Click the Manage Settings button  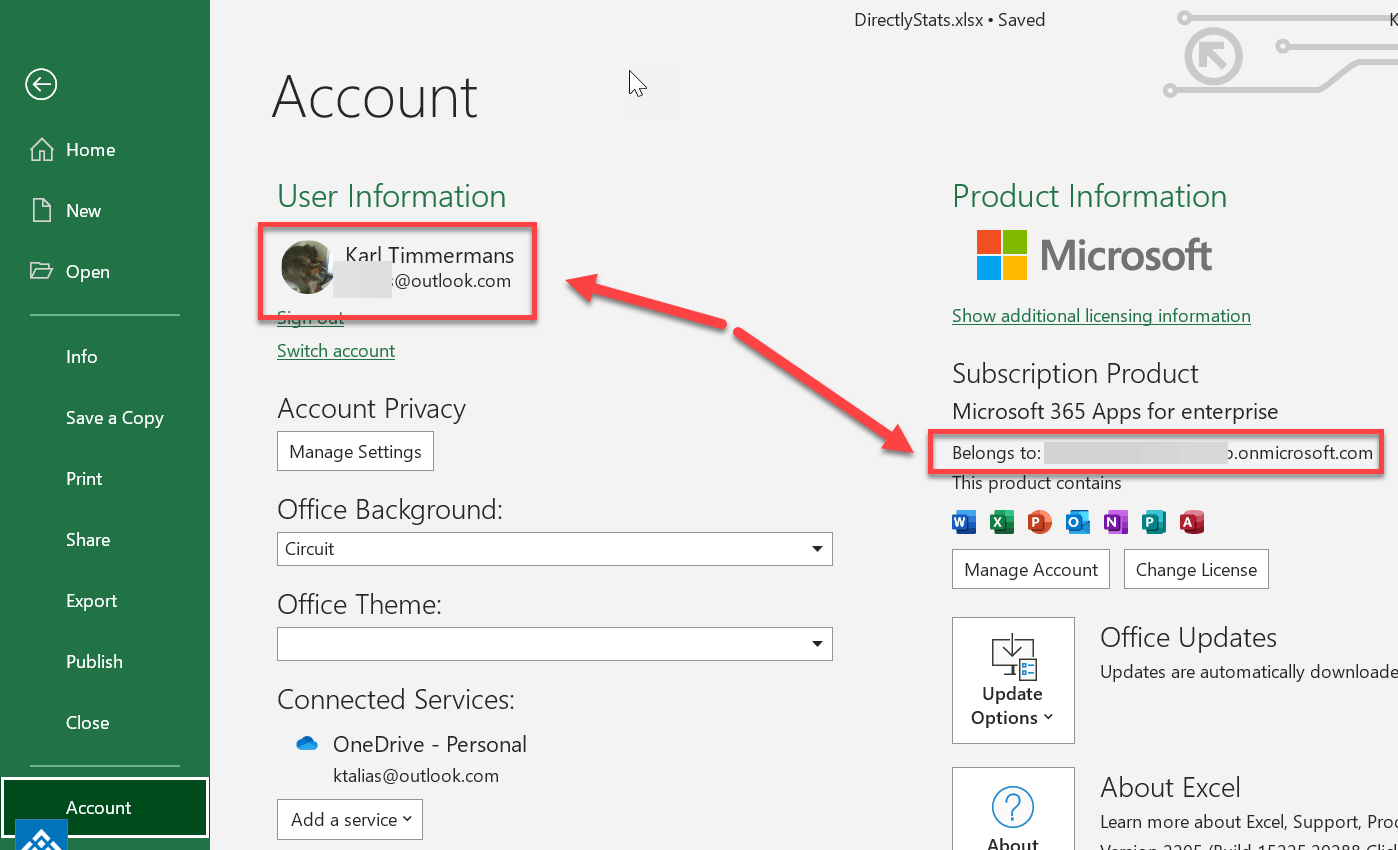[x=355, y=452]
